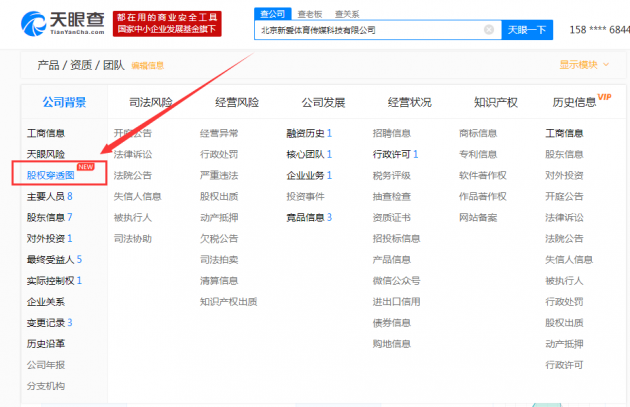Click the 编辑信息 link
This screenshot has width=630, height=407.
click(x=147, y=65)
